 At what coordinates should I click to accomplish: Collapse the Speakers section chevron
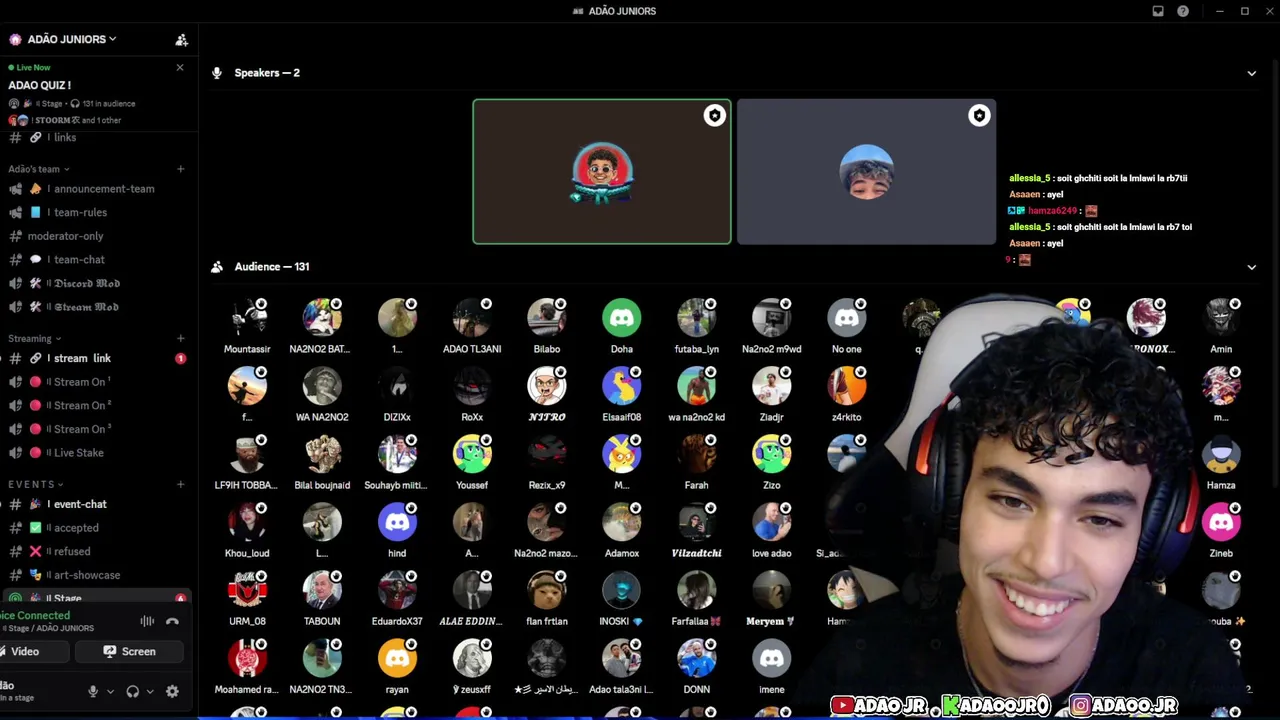pyautogui.click(x=1251, y=73)
